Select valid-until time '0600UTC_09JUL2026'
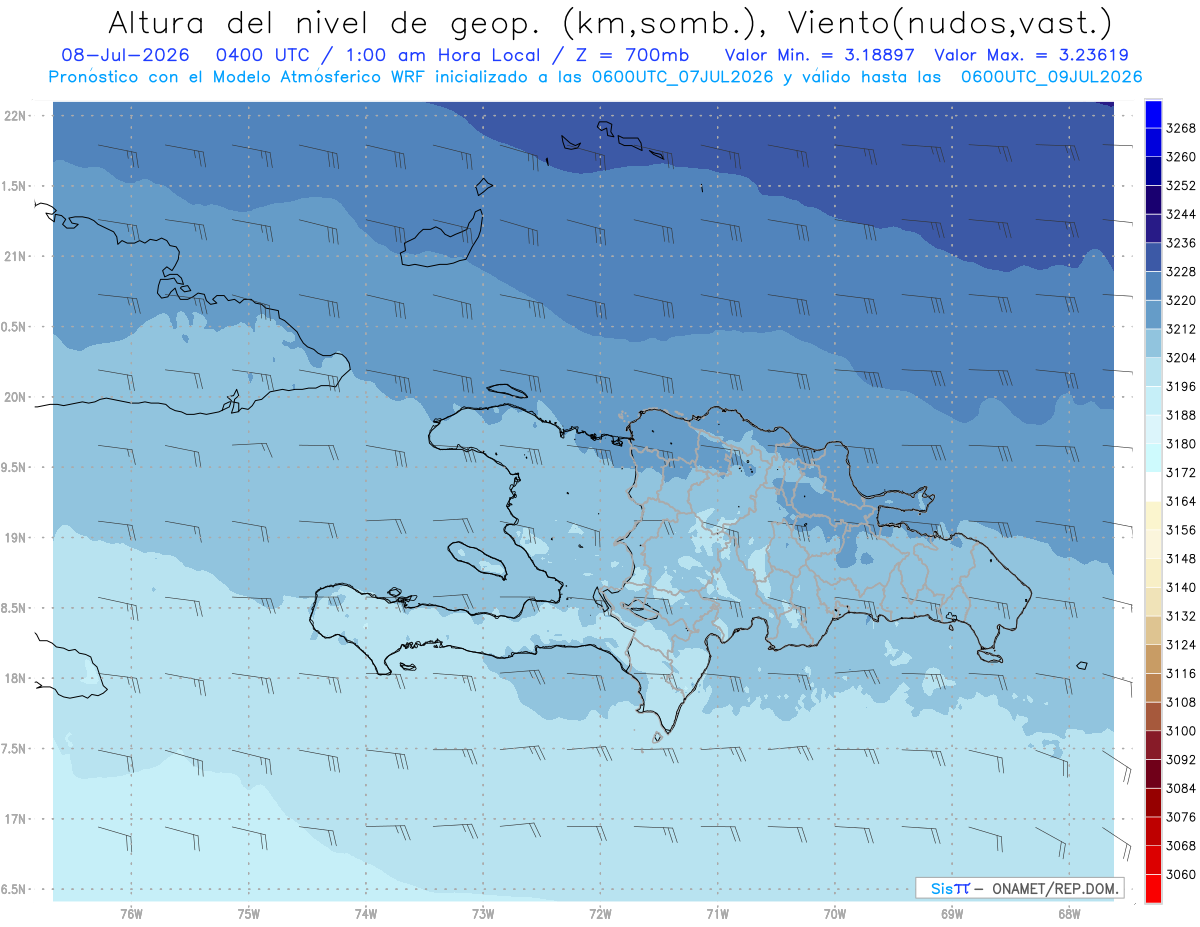Screen dimensions: 1200x927 coord(1050,77)
